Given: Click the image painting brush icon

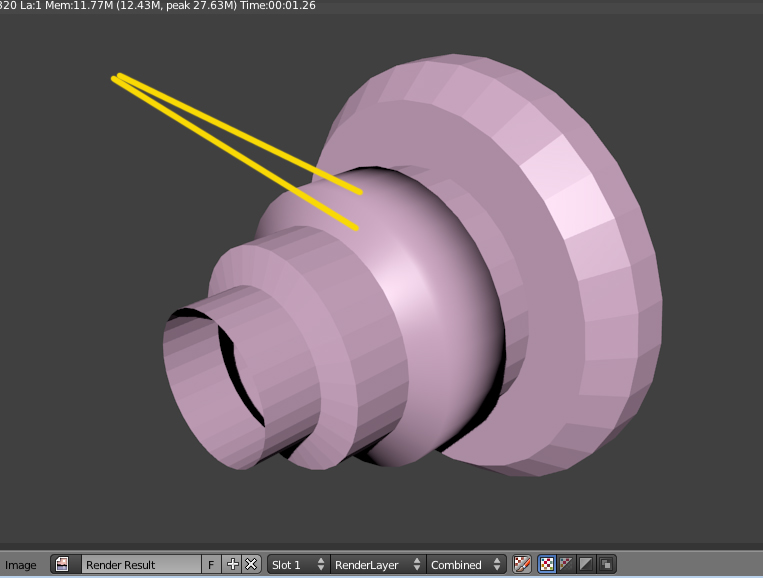Looking at the screenshot, I should (522, 564).
